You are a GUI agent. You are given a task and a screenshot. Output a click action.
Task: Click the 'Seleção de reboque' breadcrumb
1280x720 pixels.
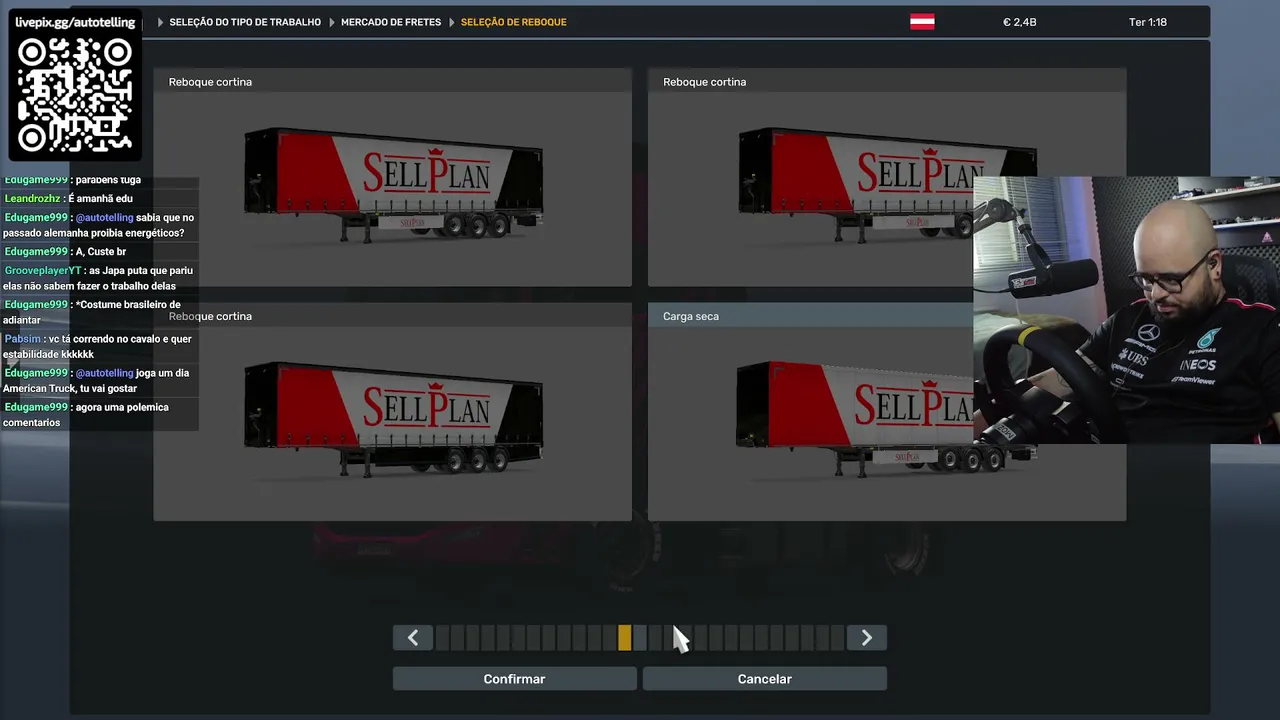[x=514, y=22]
